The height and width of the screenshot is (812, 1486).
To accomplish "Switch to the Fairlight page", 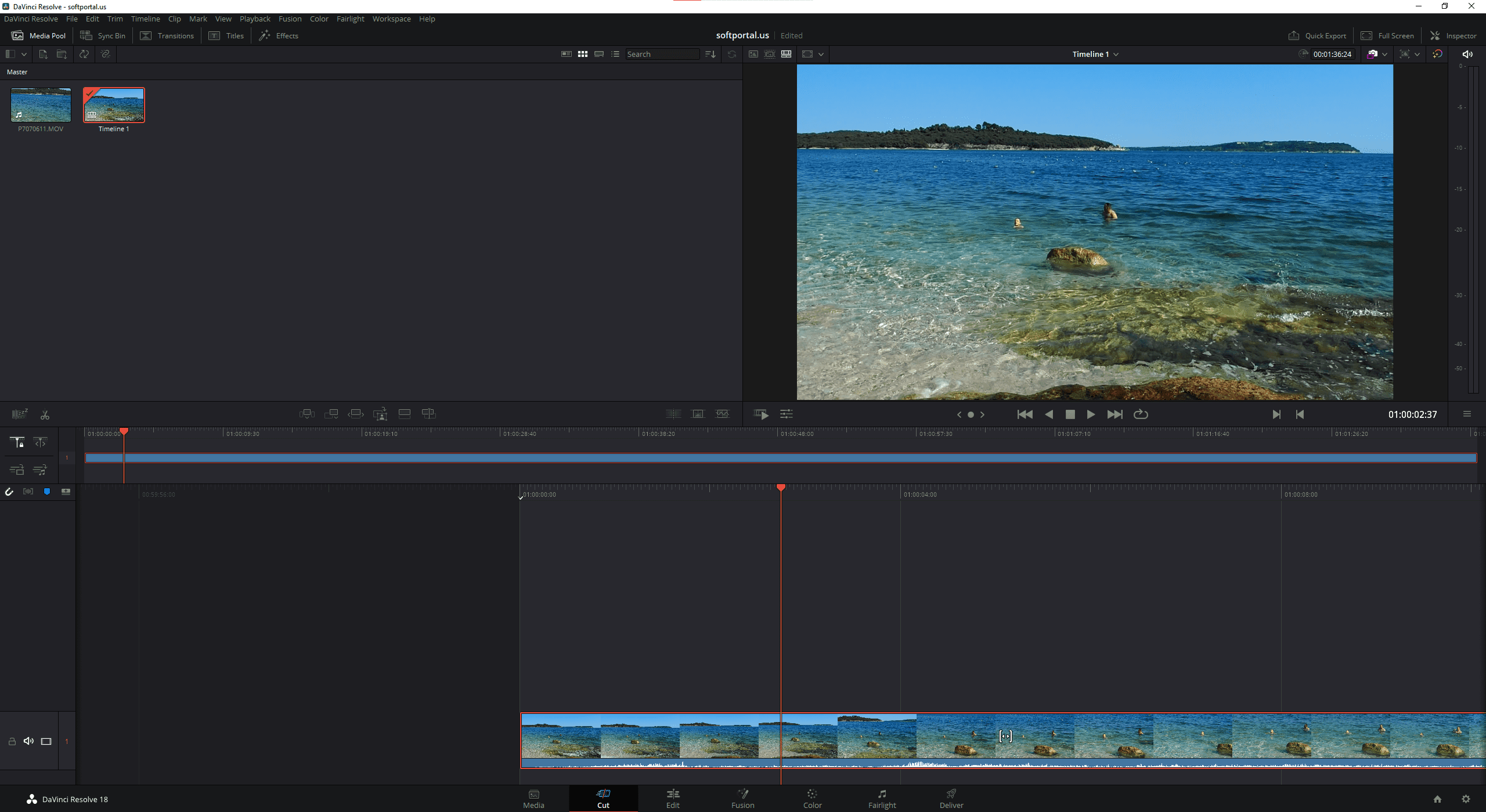I will point(882,798).
